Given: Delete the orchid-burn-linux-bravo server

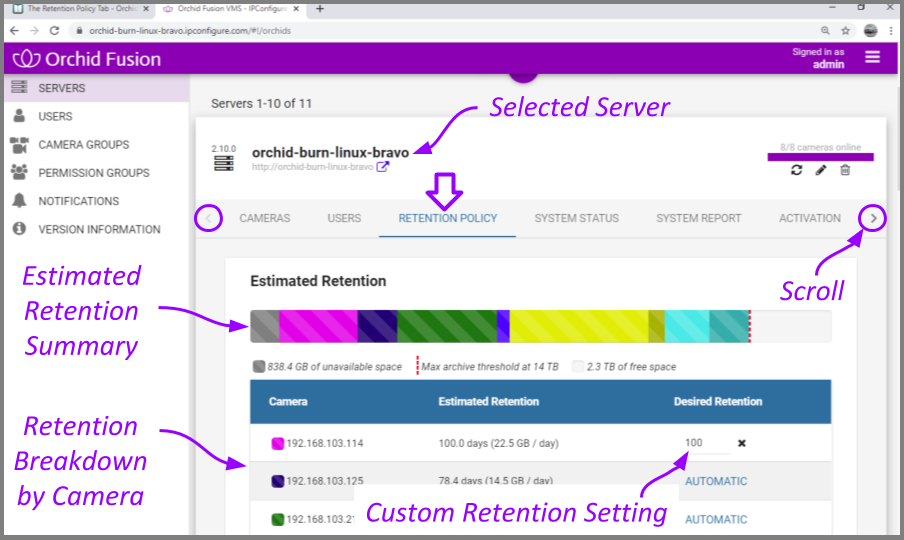Looking at the screenshot, I should [x=845, y=170].
